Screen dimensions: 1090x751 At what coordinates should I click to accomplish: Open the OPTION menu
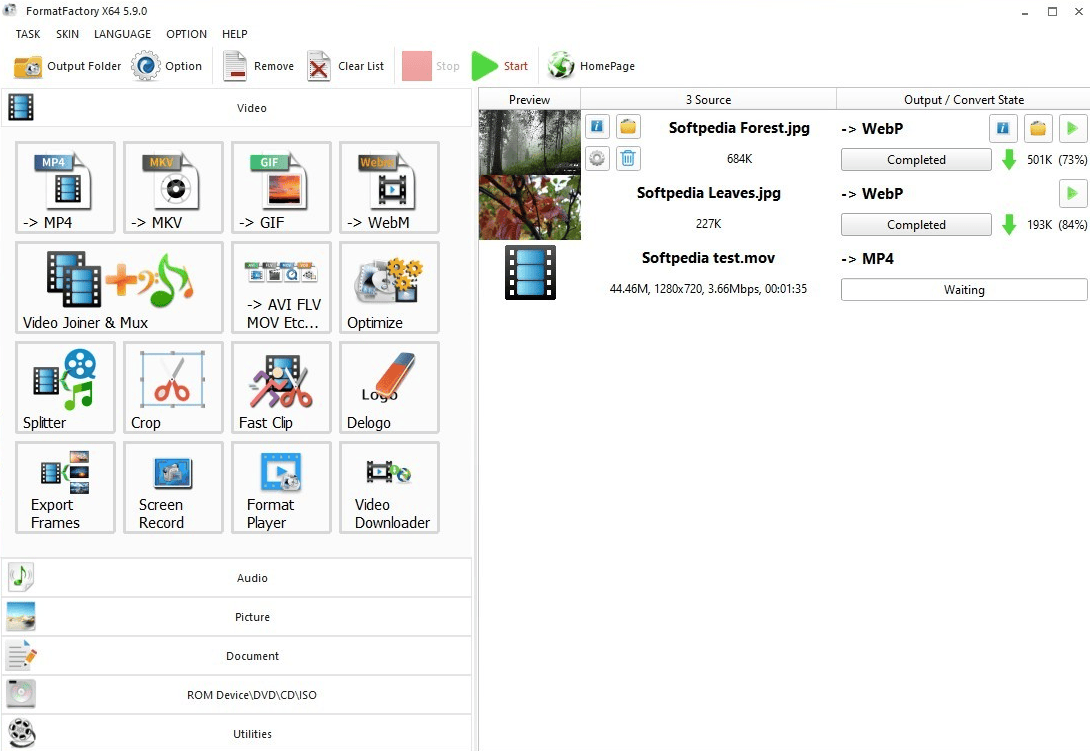(186, 34)
